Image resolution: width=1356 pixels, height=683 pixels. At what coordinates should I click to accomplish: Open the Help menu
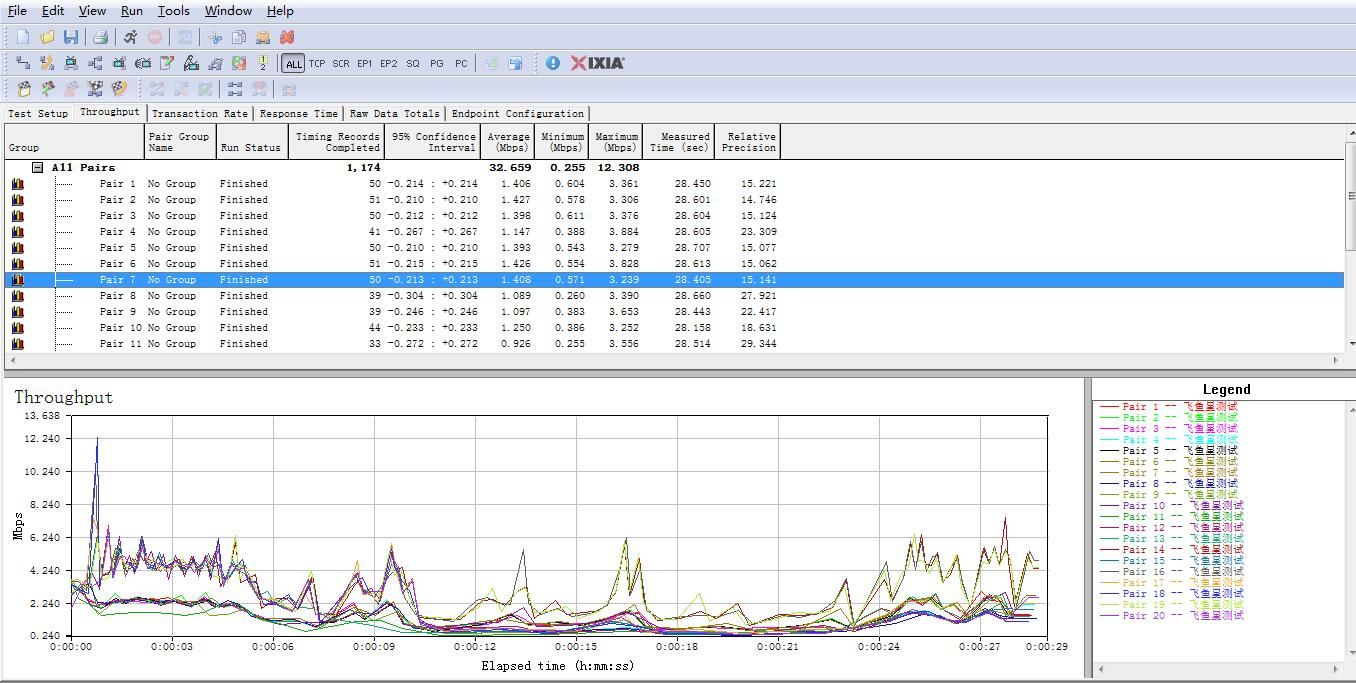pyautogui.click(x=280, y=11)
